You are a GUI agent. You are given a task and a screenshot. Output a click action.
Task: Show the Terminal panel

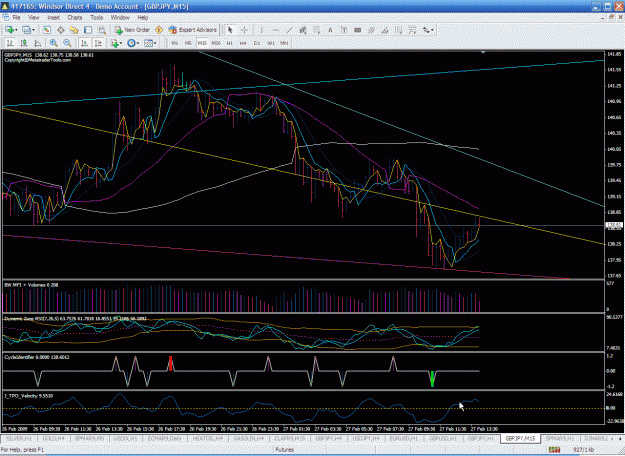(x=88, y=30)
